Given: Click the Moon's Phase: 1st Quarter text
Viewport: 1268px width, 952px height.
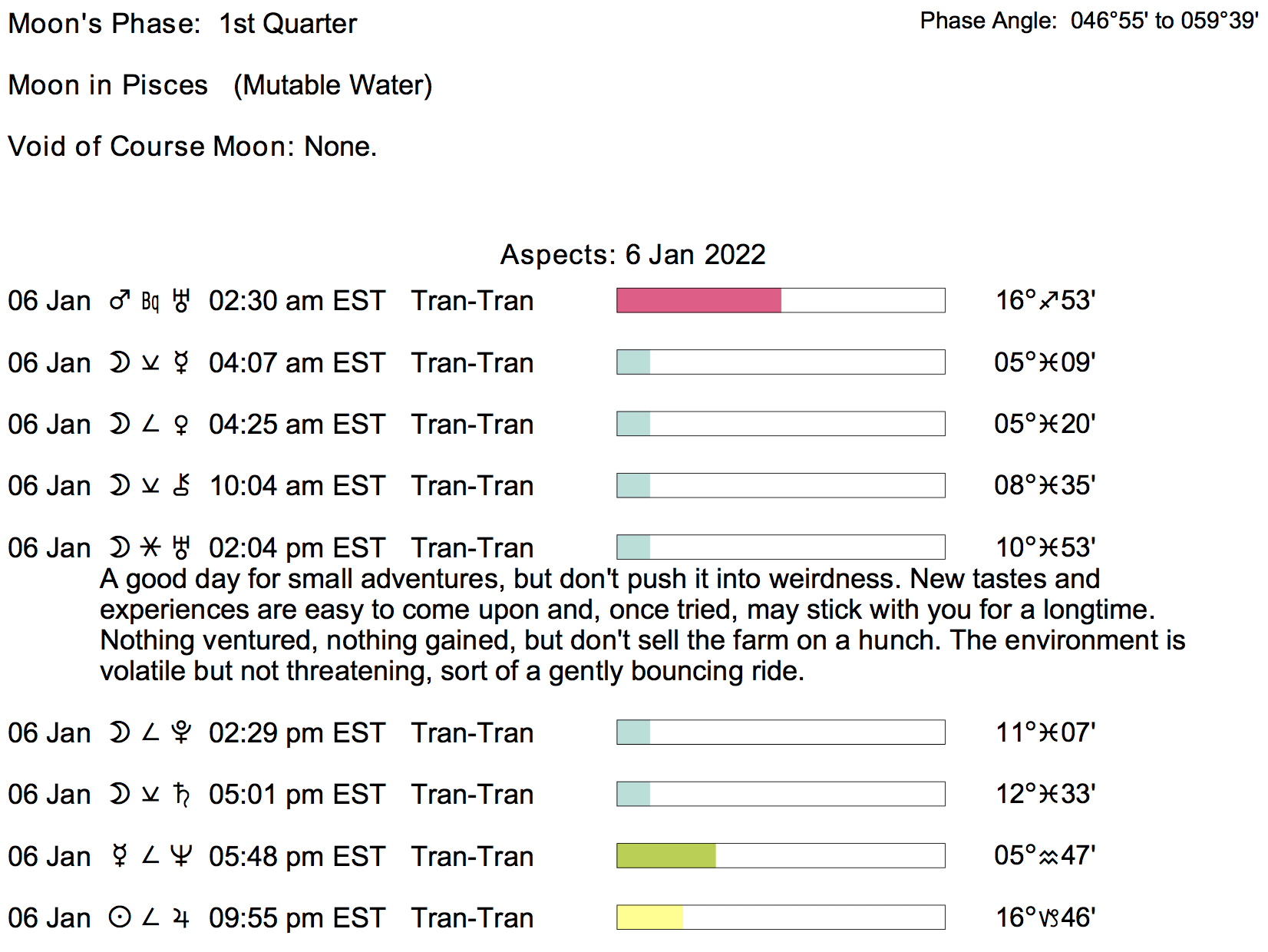Looking at the screenshot, I should pos(183,24).
